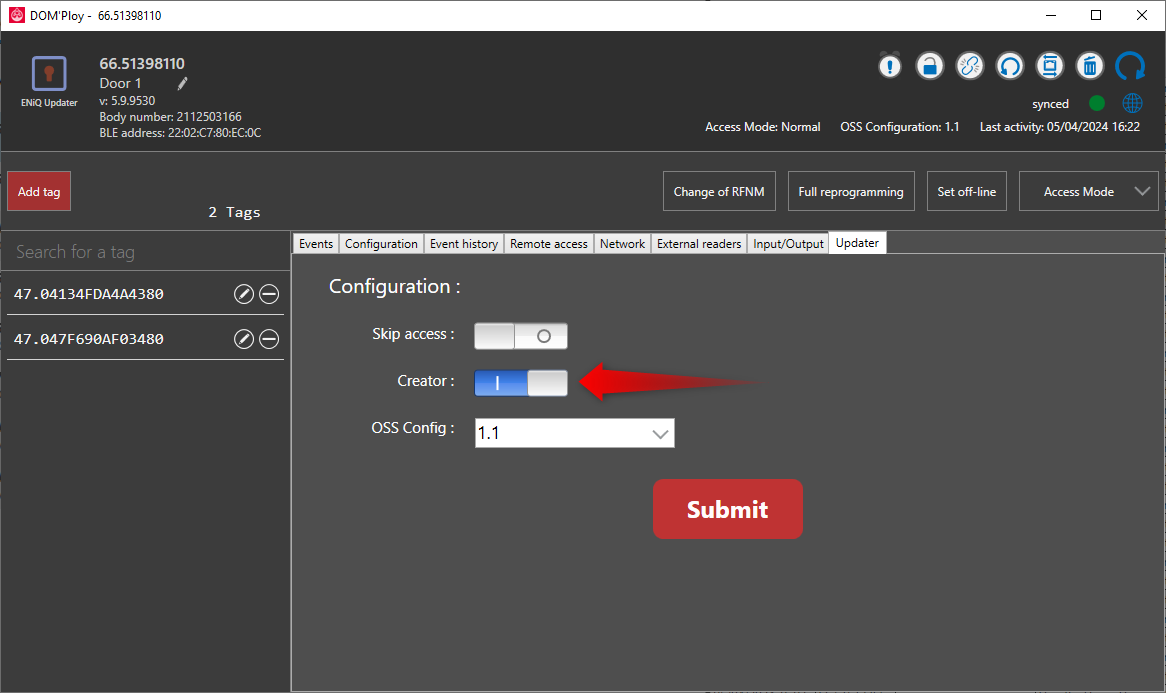Click the Add tag button
1166x693 pixels.
[x=39, y=192]
